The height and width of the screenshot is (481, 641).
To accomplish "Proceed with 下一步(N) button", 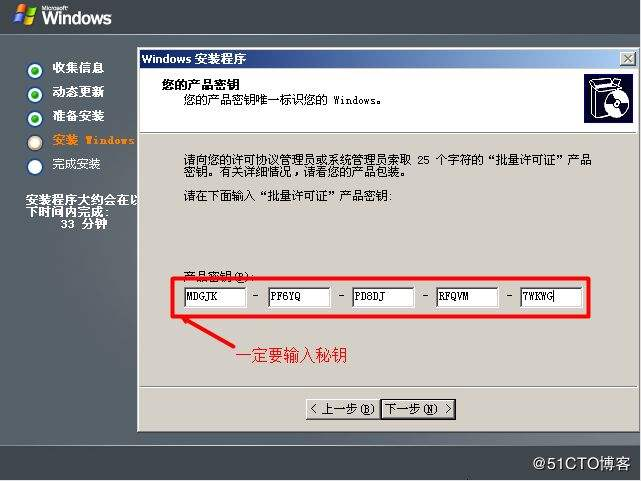I will click(418, 409).
